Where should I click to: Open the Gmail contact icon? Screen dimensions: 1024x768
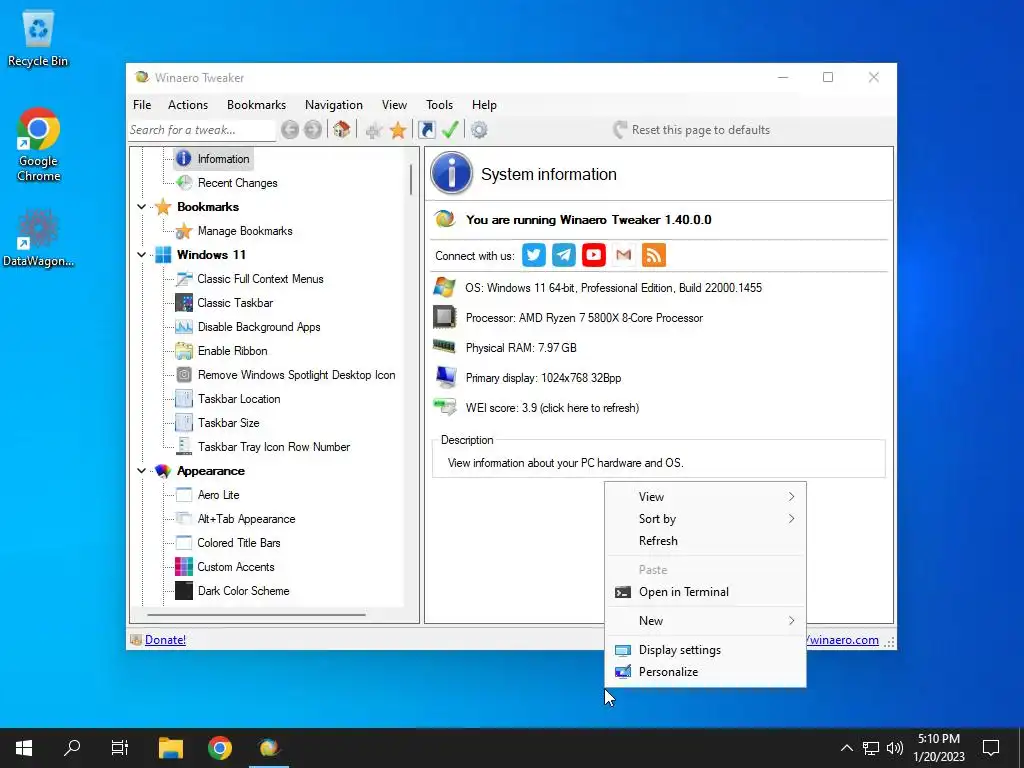(x=624, y=255)
